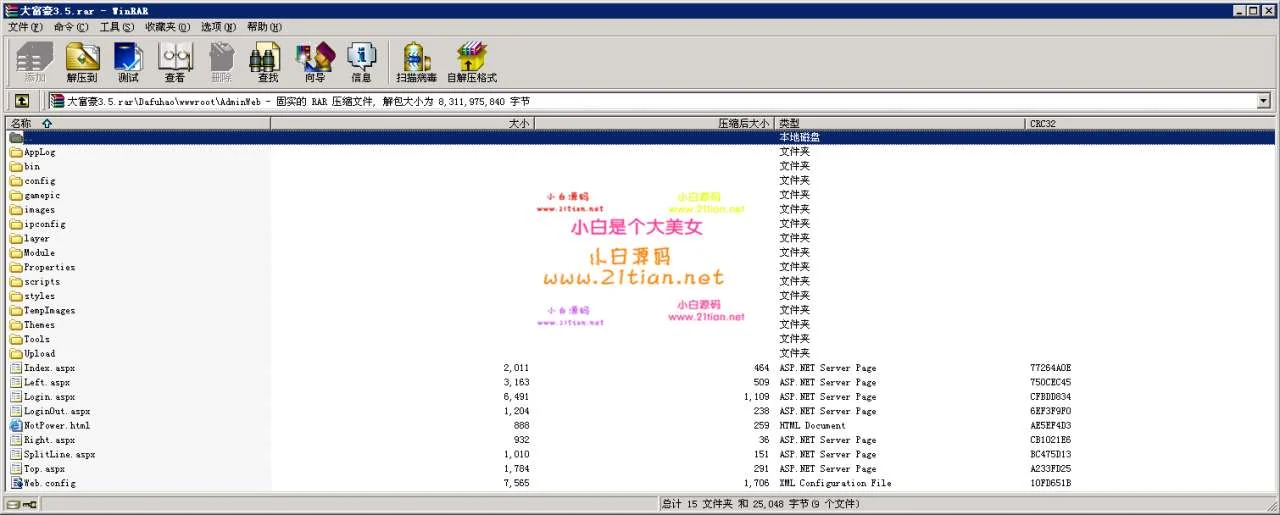Expand the archive path dropdown arrow
Image resolution: width=1280 pixels, height=515 pixels.
point(1262,101)
